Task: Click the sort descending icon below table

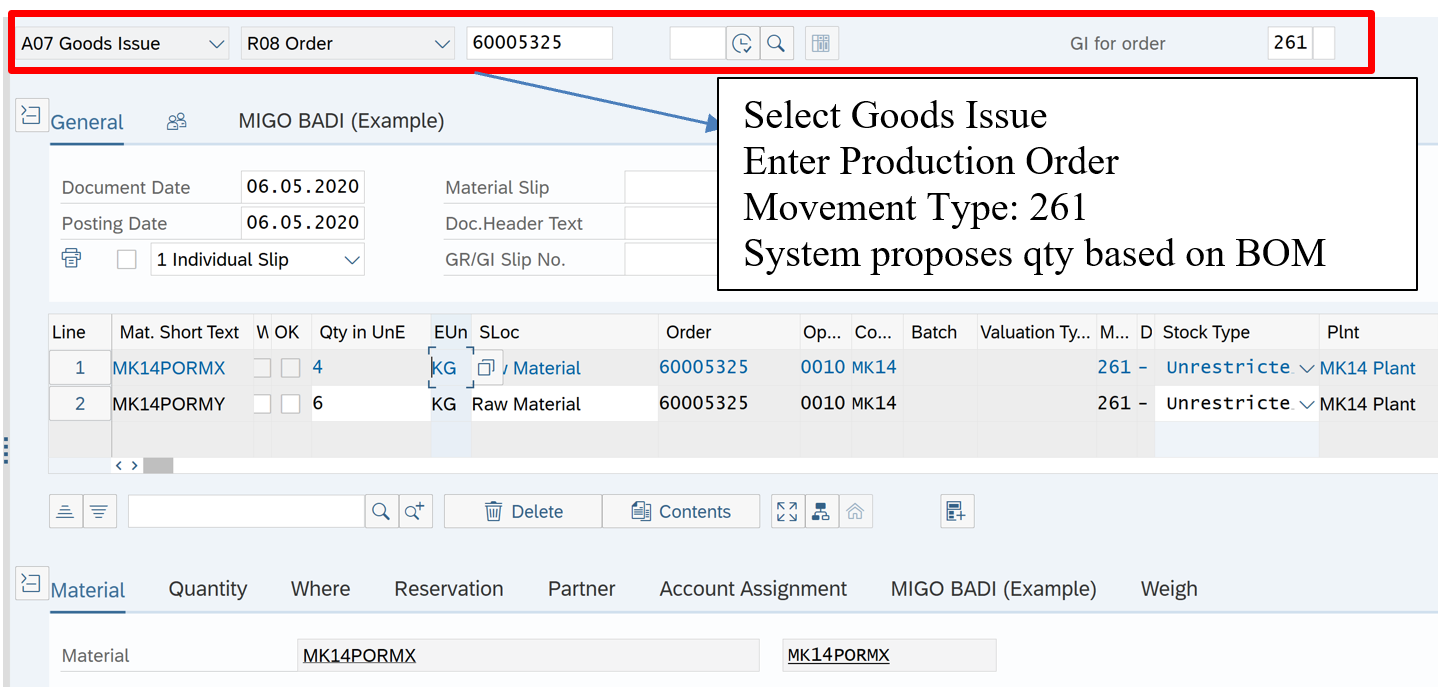Action: point(99,511)
